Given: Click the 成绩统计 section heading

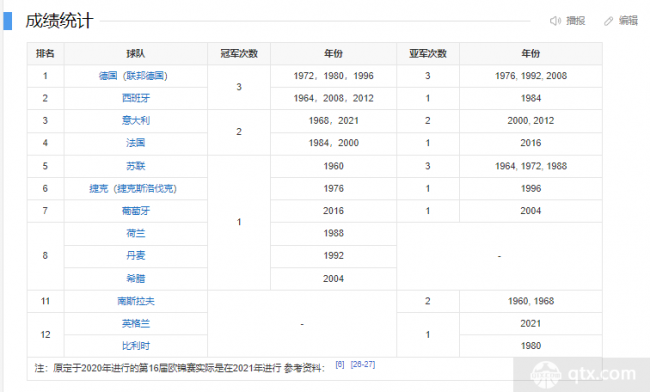Looking at the screenshot, I should click(59, 21).
